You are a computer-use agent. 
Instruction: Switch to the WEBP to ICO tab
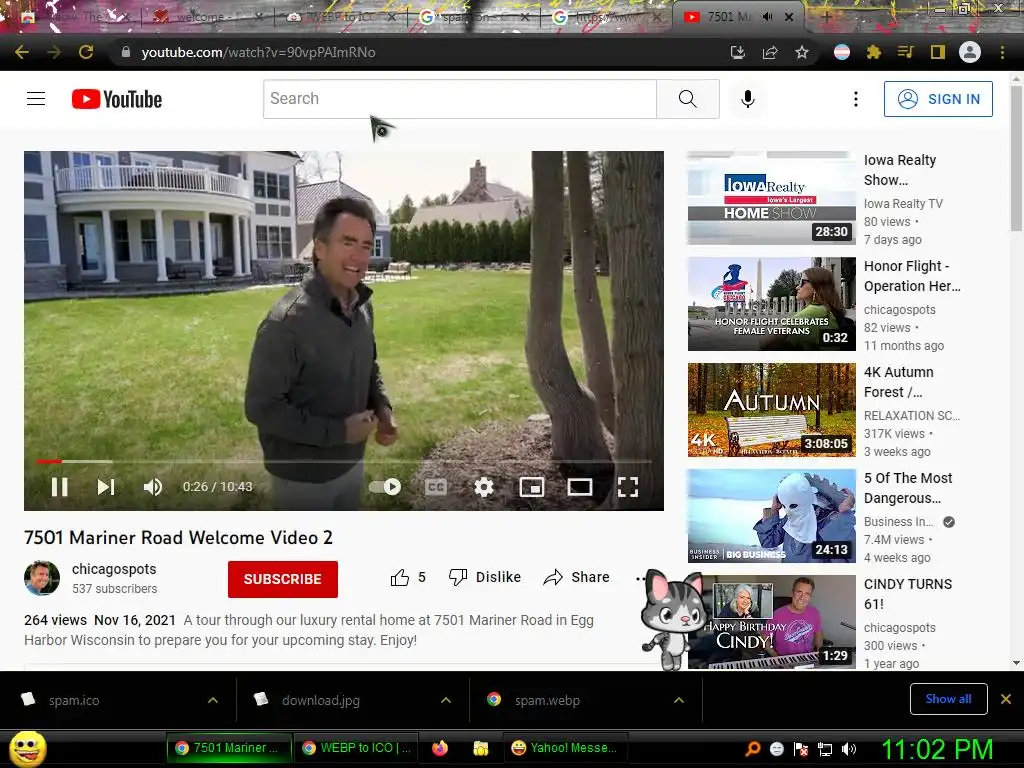pos(341,17)
